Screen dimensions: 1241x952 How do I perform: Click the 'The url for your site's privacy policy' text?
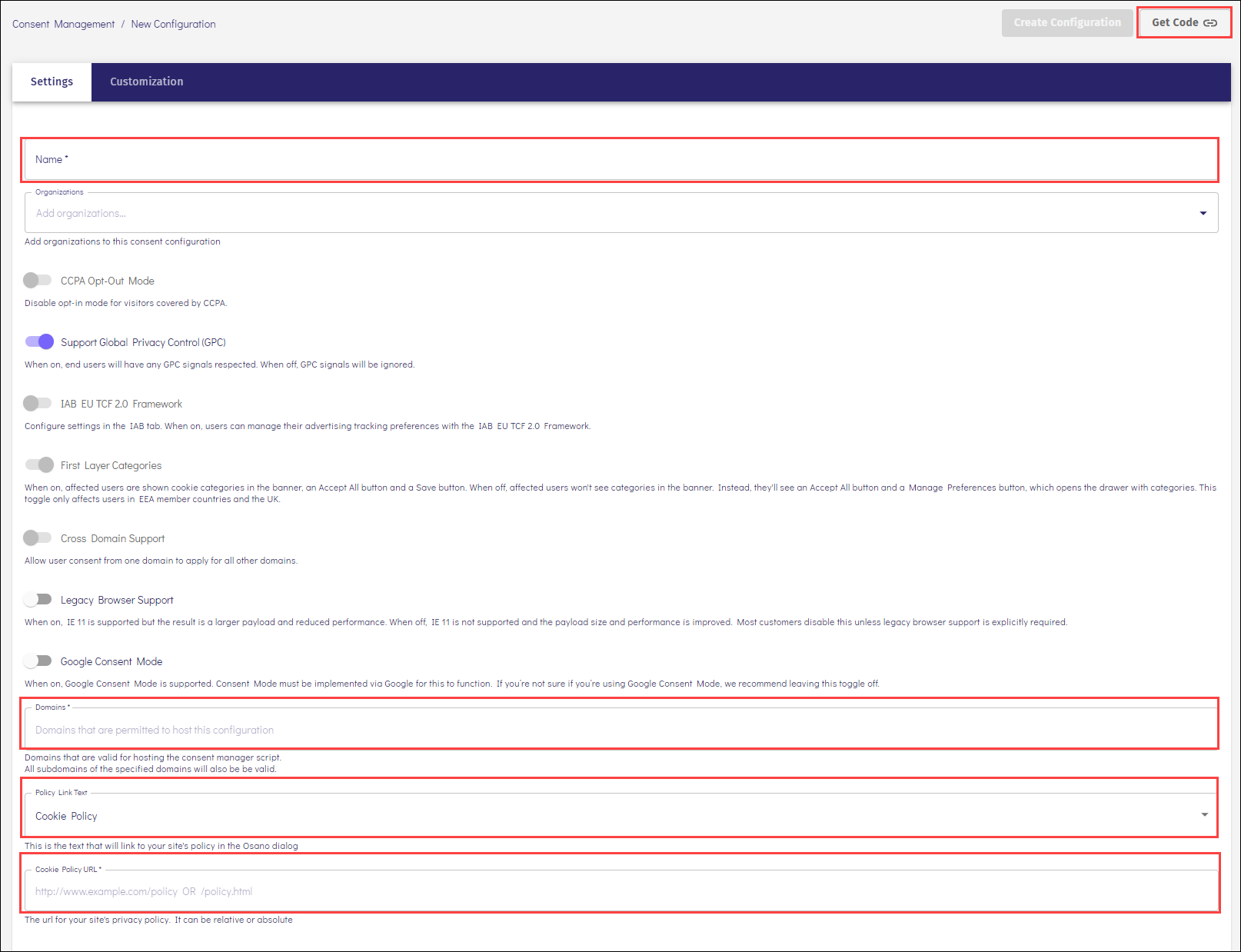(158, 920)
